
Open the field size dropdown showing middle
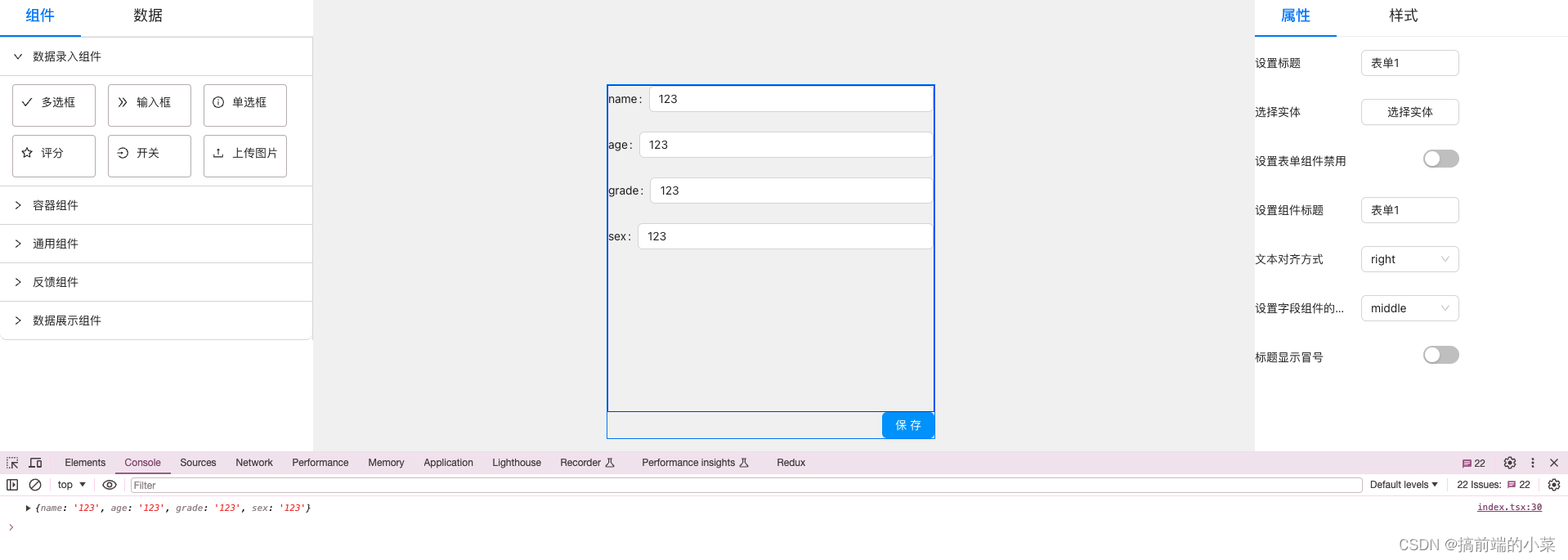click(1409, 308)
